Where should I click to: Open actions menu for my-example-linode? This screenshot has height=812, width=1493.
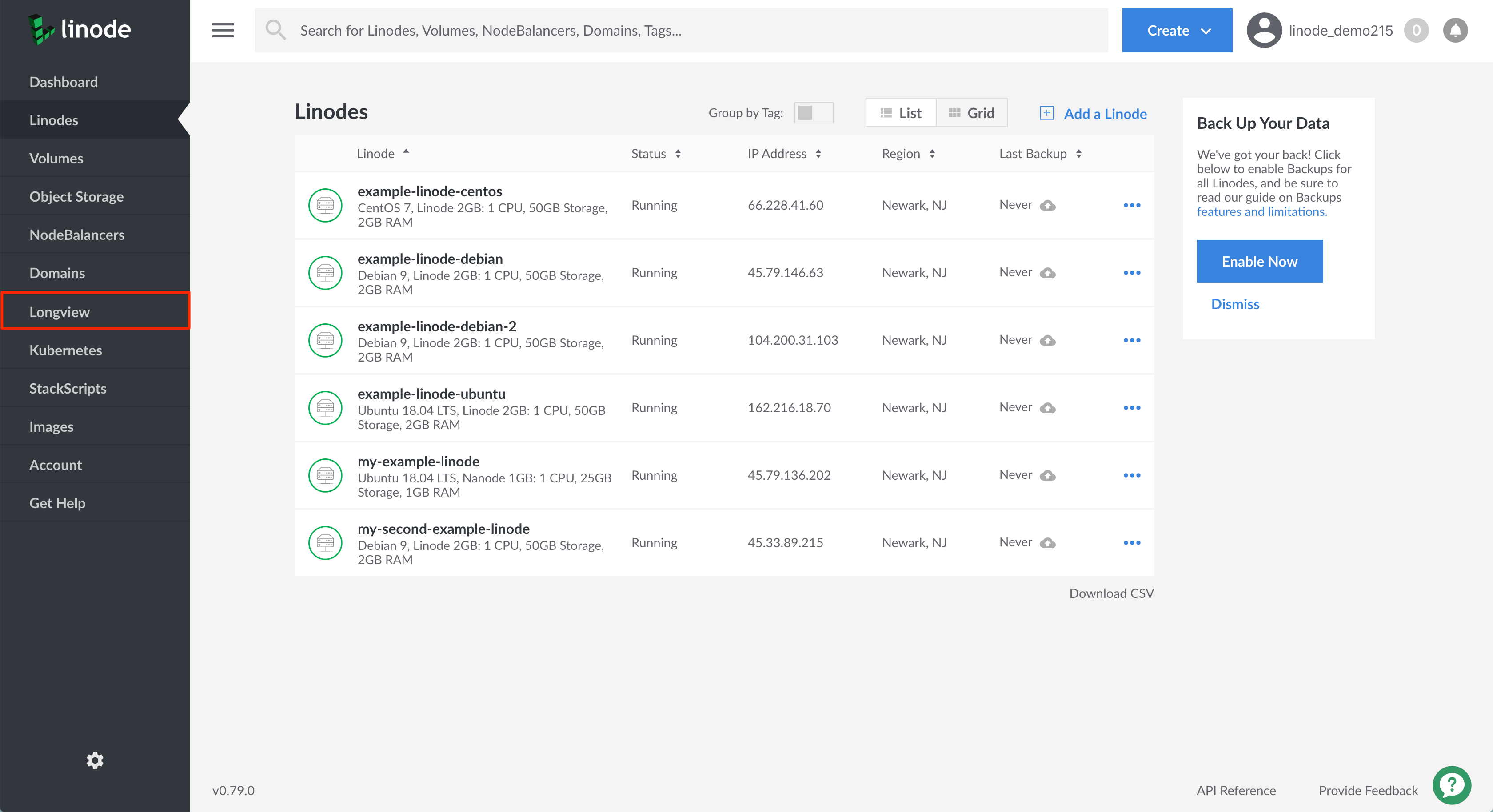1131,475
